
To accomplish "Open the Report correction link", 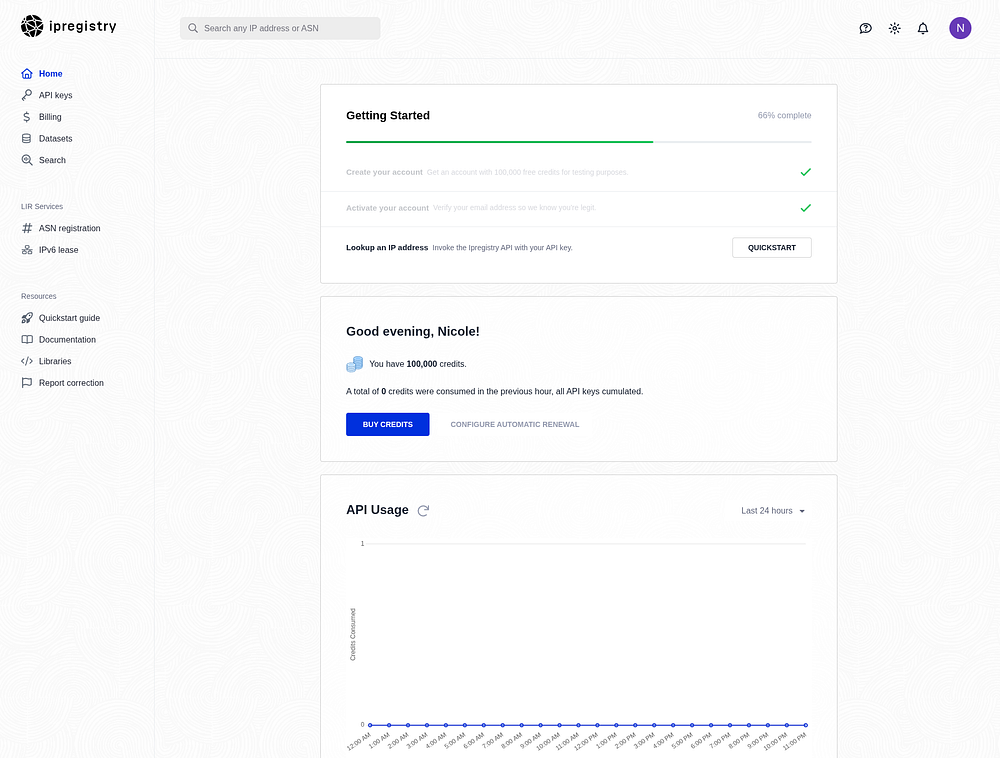I will point(71,383).
